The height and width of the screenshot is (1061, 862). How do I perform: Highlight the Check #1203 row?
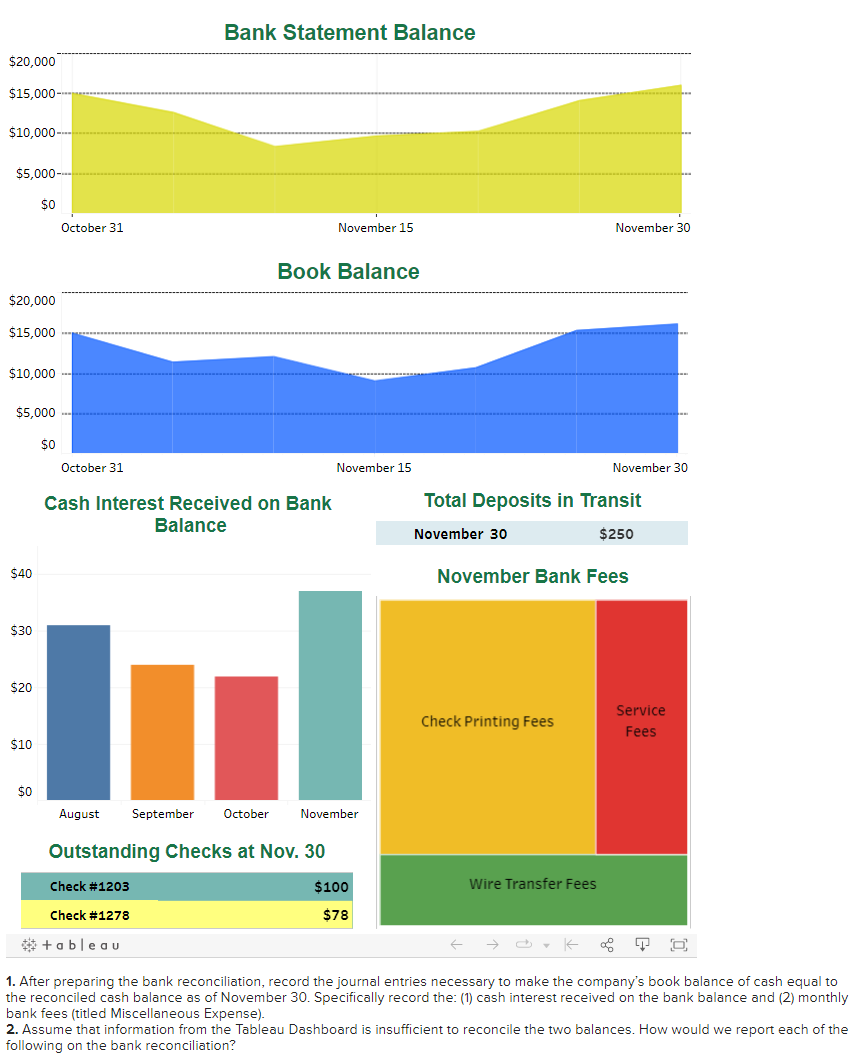187,887
